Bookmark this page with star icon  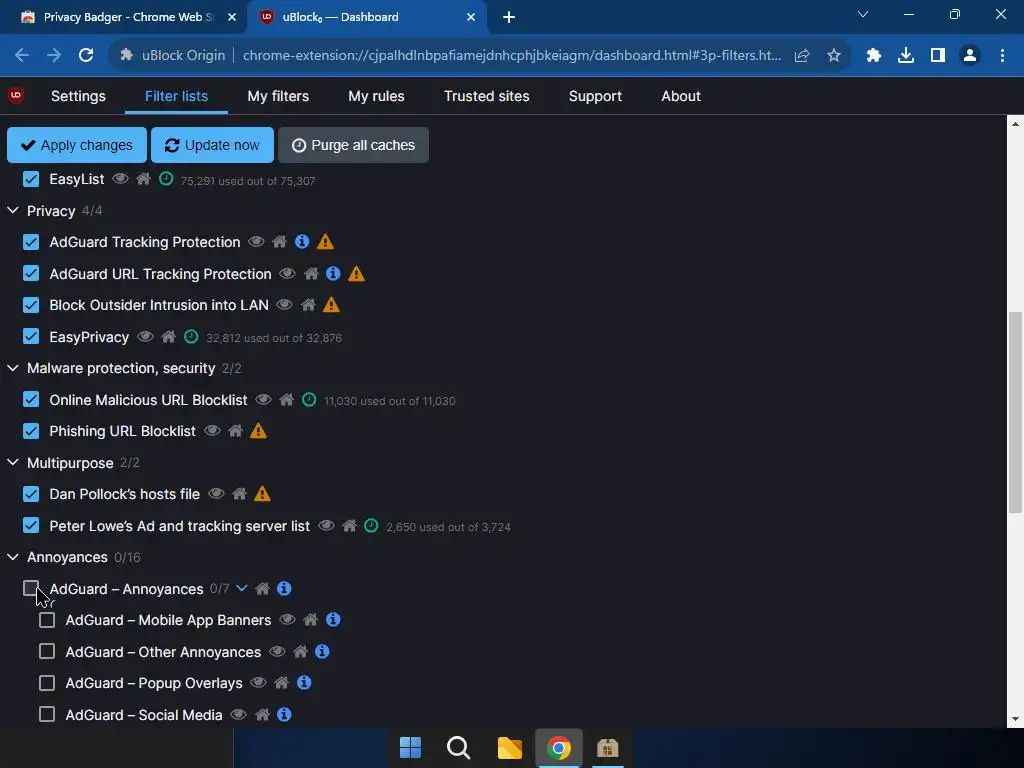(834, 56)
